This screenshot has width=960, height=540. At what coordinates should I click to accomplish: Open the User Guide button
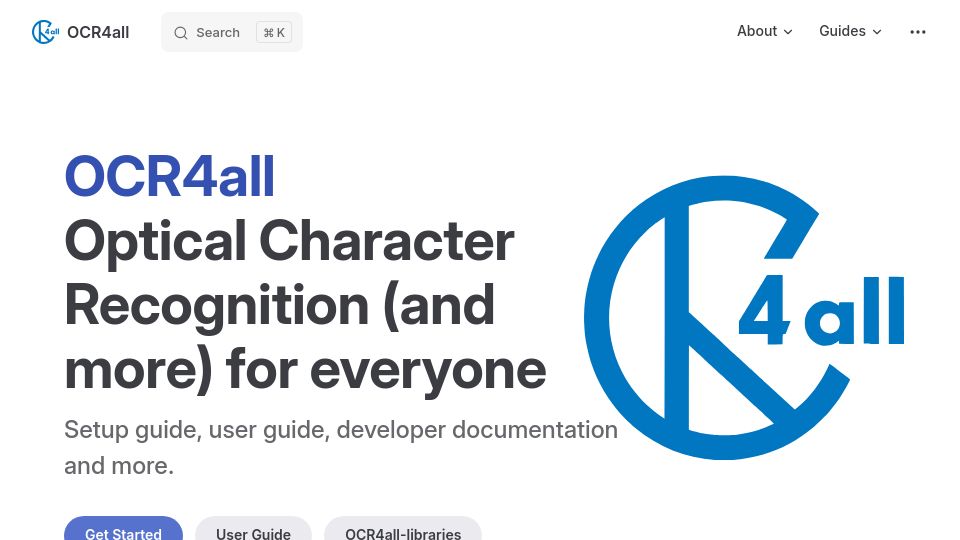click(x=253, y=530)
